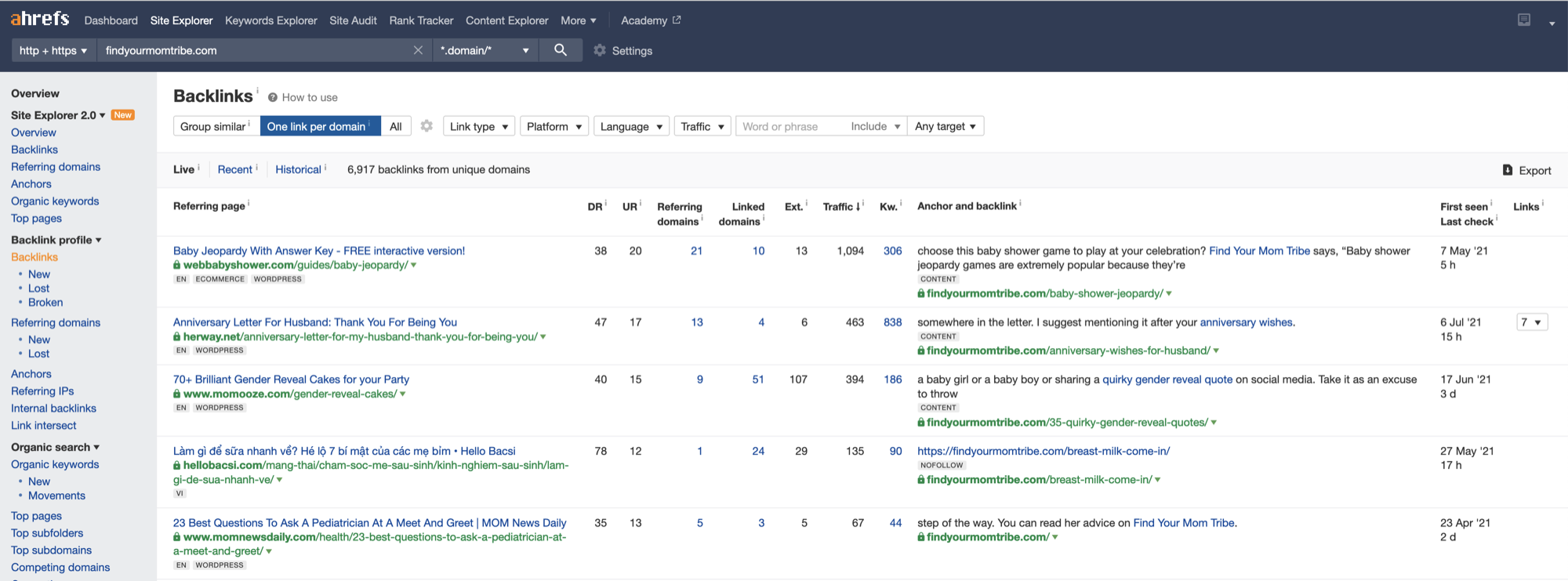Sort the table by the Traffic column
The width and height of the screenshot is (1568, 581).
(x=842, y=206)
